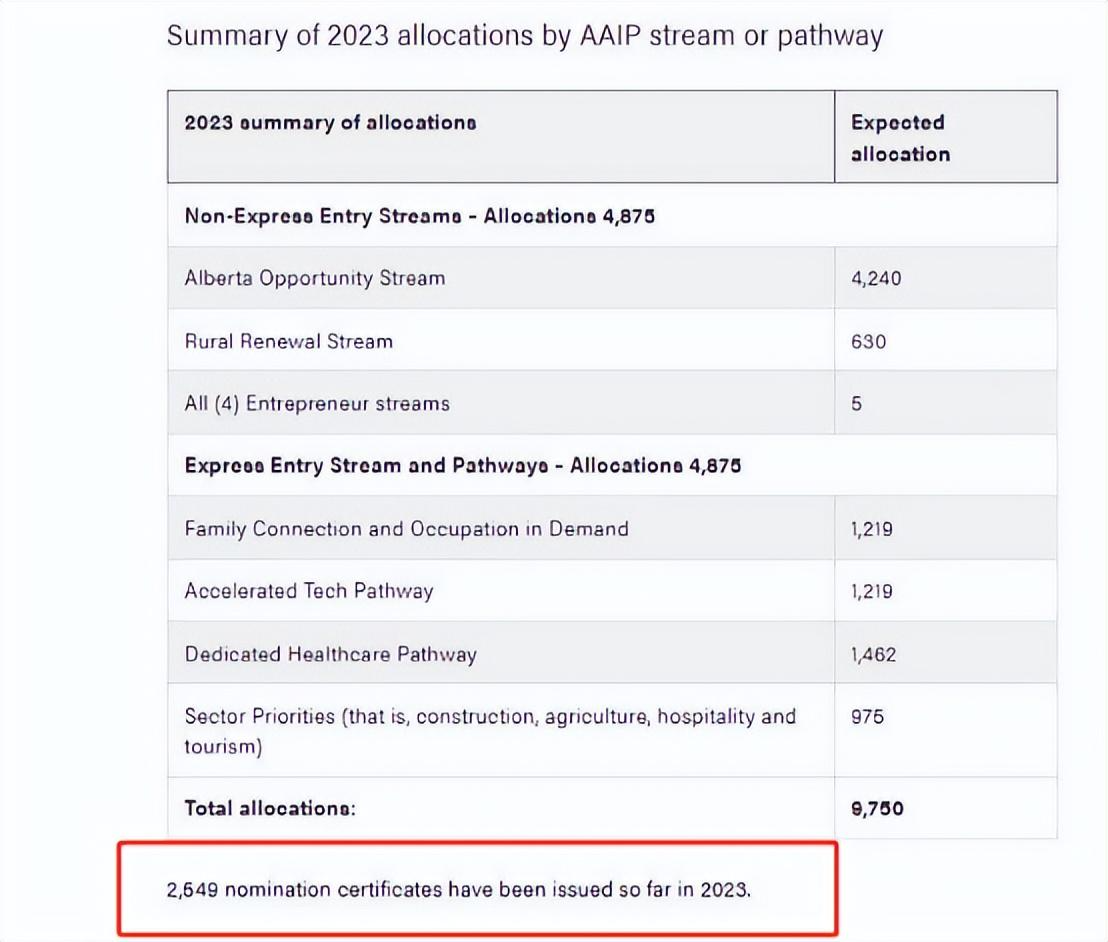Screen dimensions: 1108x942
Task: Select the 1,462 allocation value
Action: pyautogui.click(x=873, y=655)
